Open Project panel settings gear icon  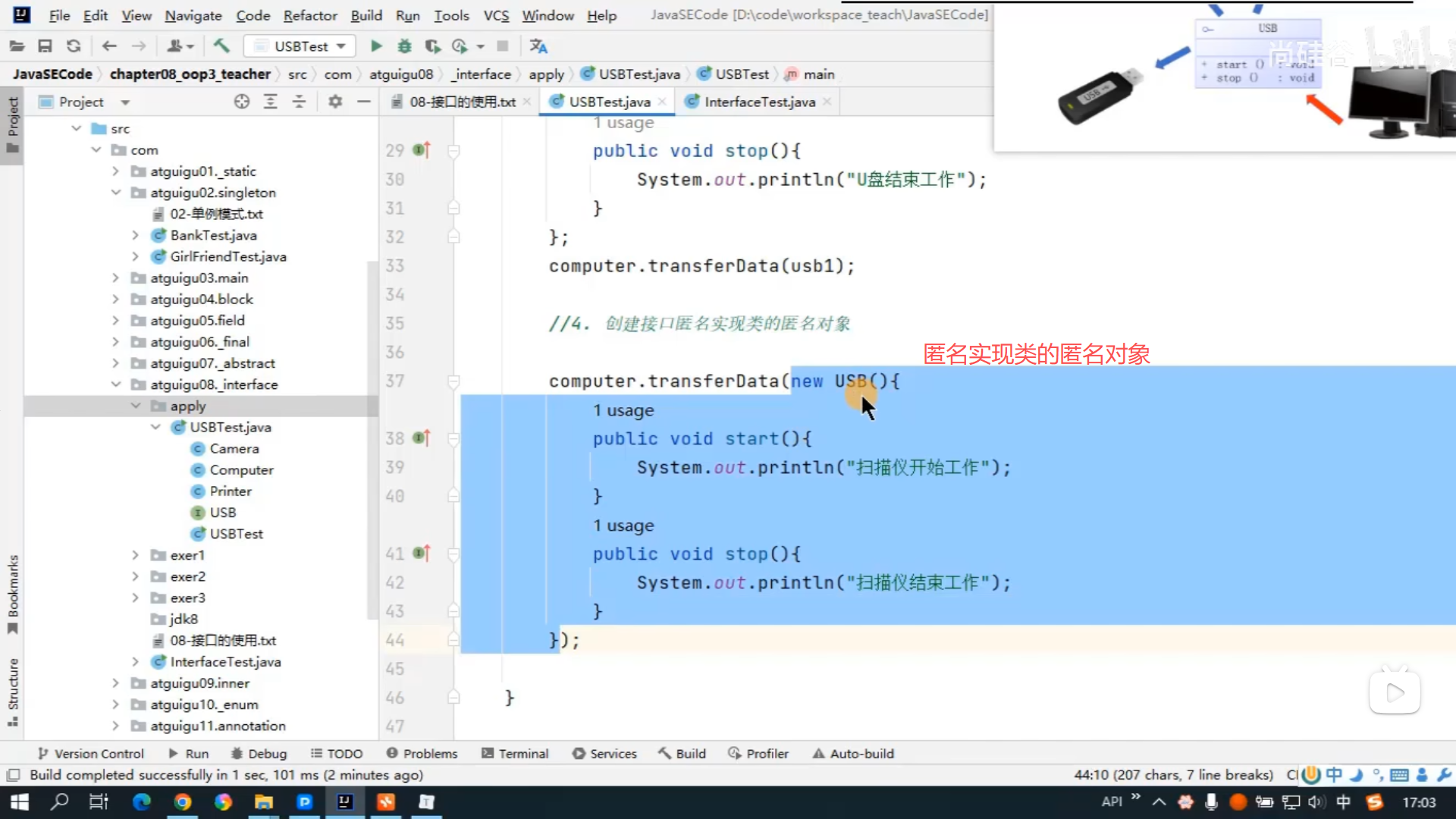(x=335, y=102)
